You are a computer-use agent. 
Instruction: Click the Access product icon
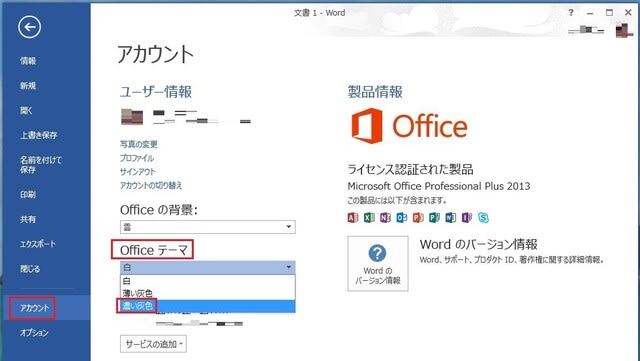point(353,218)
